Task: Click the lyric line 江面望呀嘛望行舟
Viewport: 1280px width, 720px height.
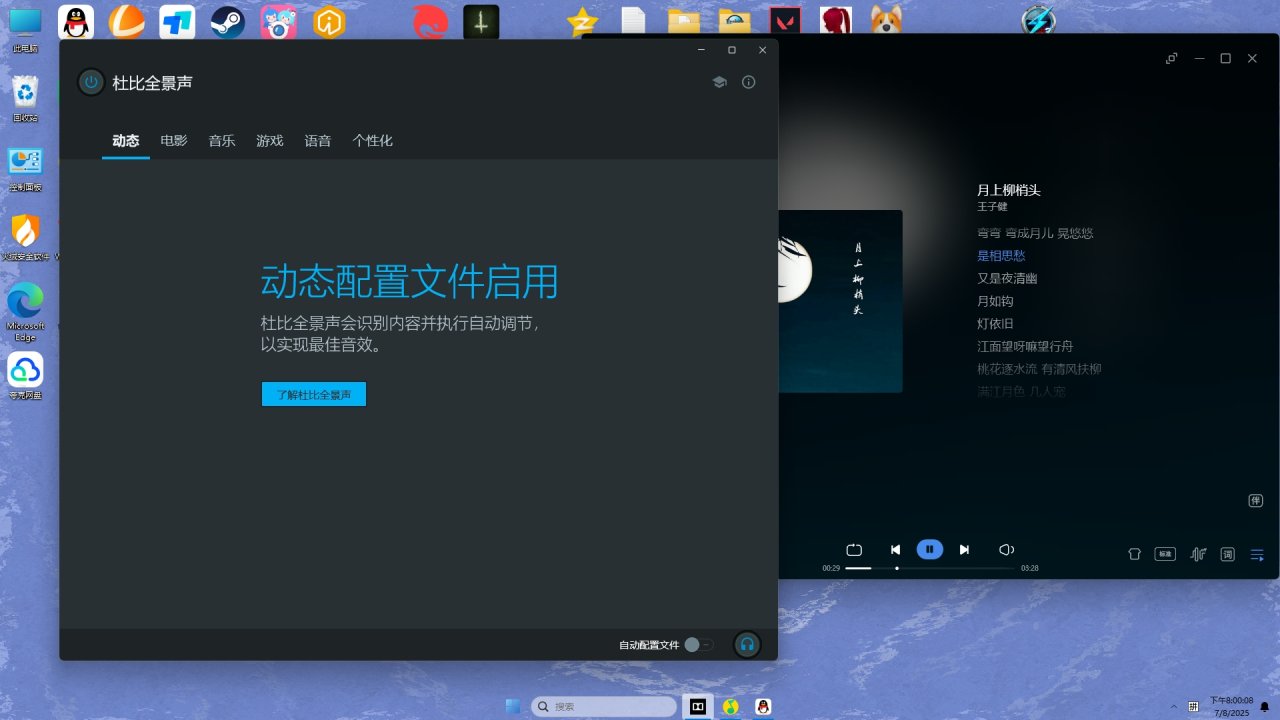Action: click(x=1025, y=346)
